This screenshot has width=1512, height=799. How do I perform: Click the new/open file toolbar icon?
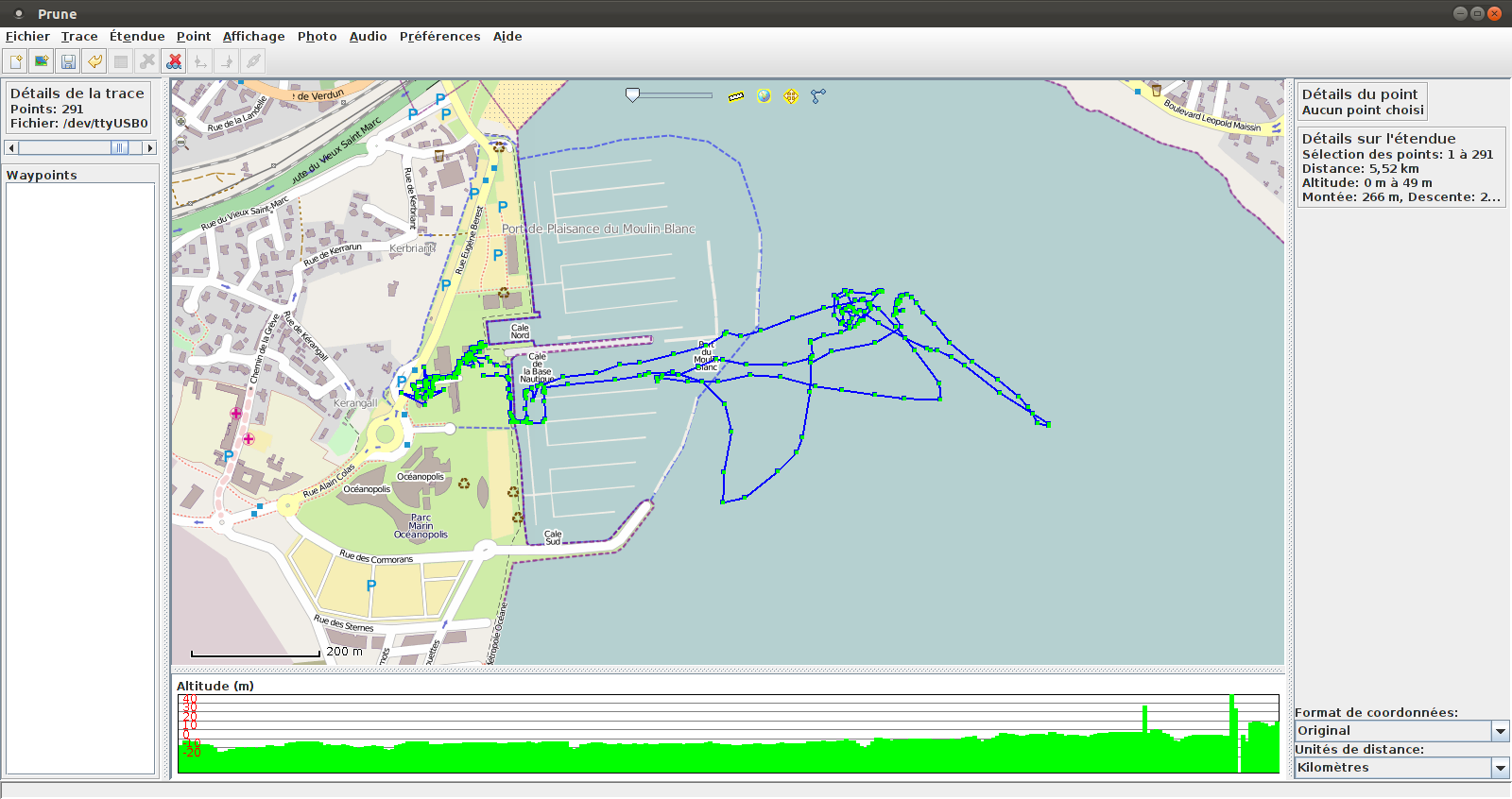[x=15, y=61]
